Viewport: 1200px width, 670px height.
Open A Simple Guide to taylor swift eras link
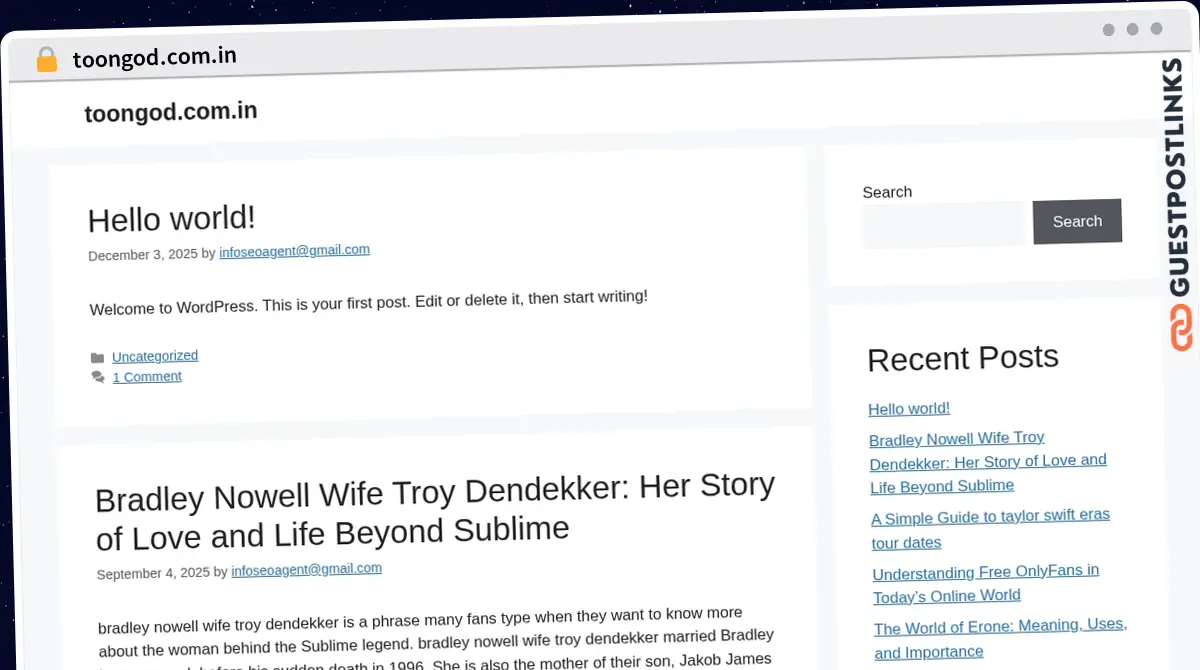point(991,529)
